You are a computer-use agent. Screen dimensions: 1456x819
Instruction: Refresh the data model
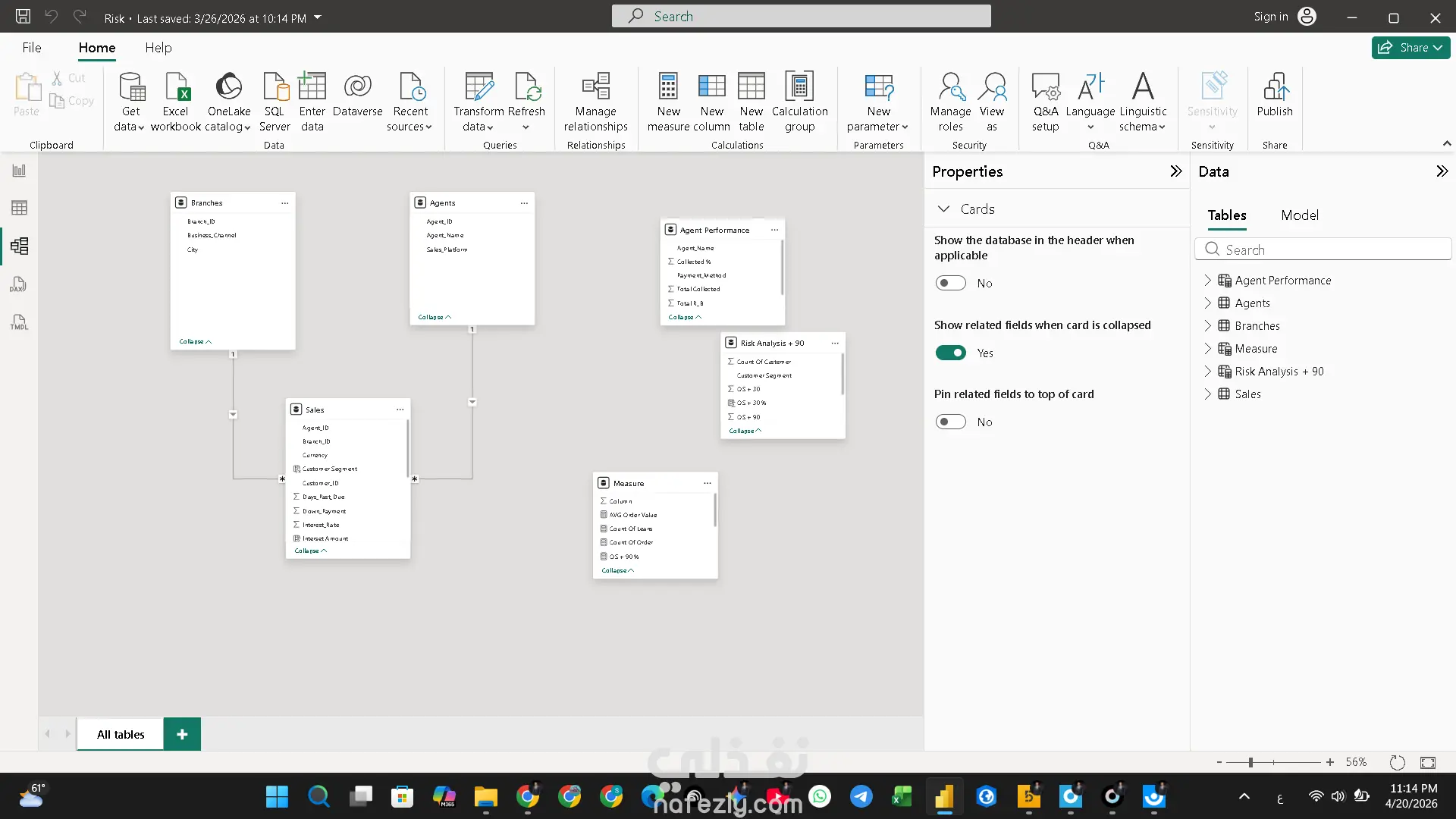(526, 102)
